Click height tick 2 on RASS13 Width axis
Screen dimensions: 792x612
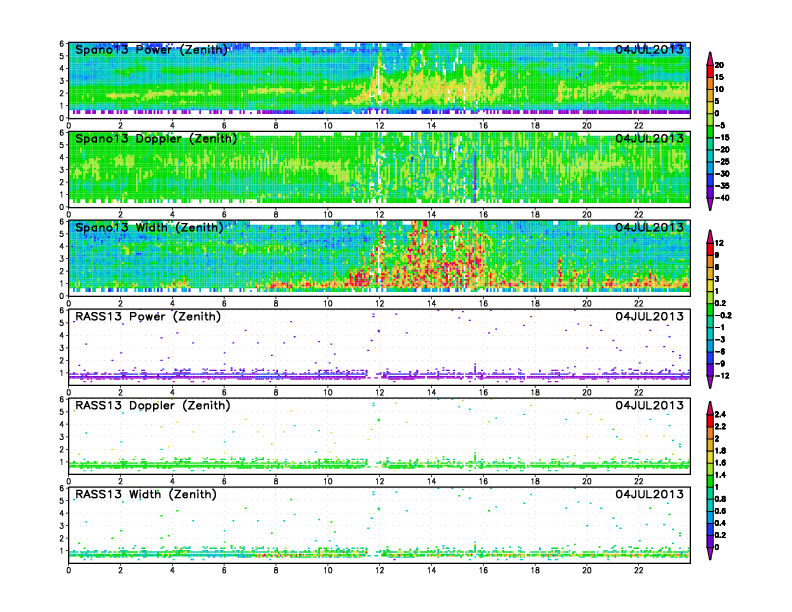pyautogui.click(x=62, y=538)
